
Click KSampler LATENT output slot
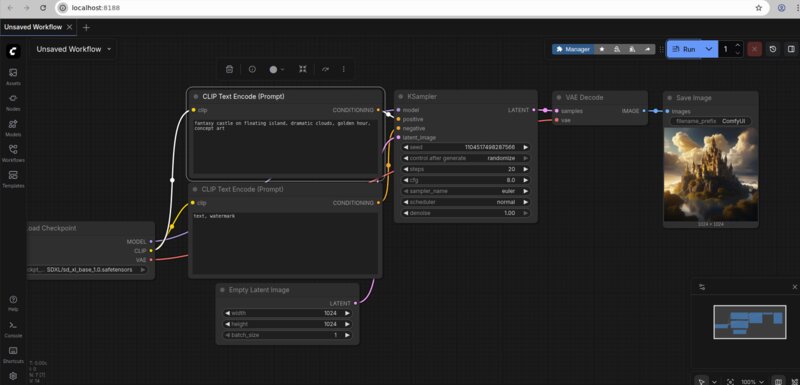point(534,110)
